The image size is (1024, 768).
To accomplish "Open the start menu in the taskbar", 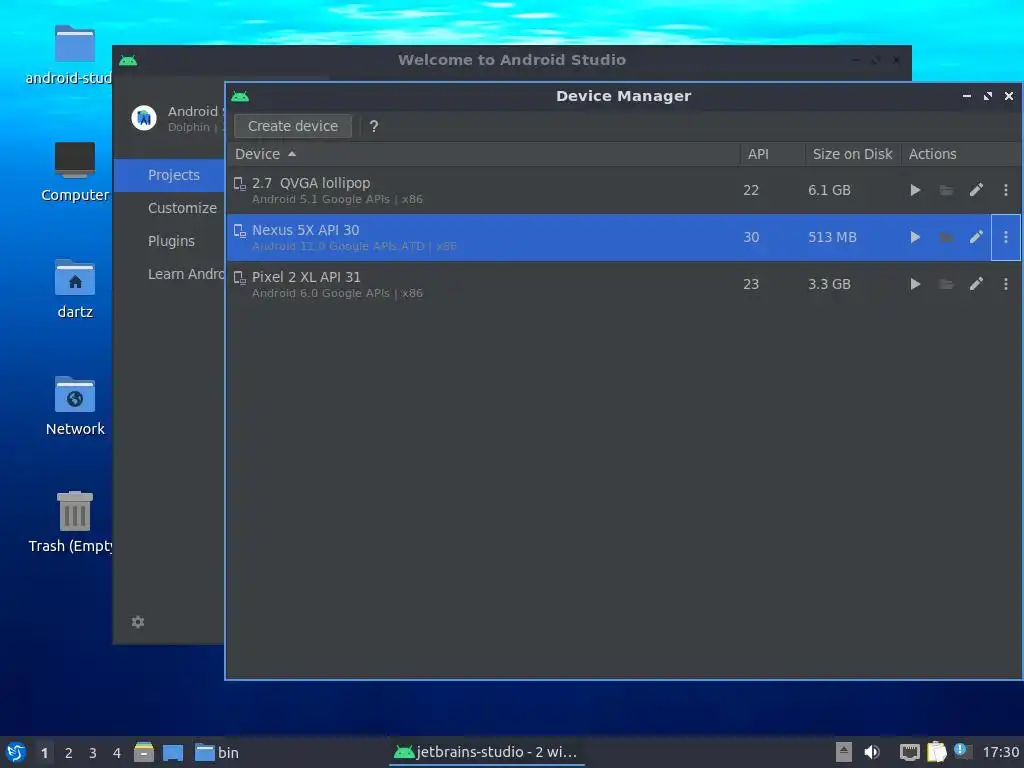I will [x=16, y=752].
